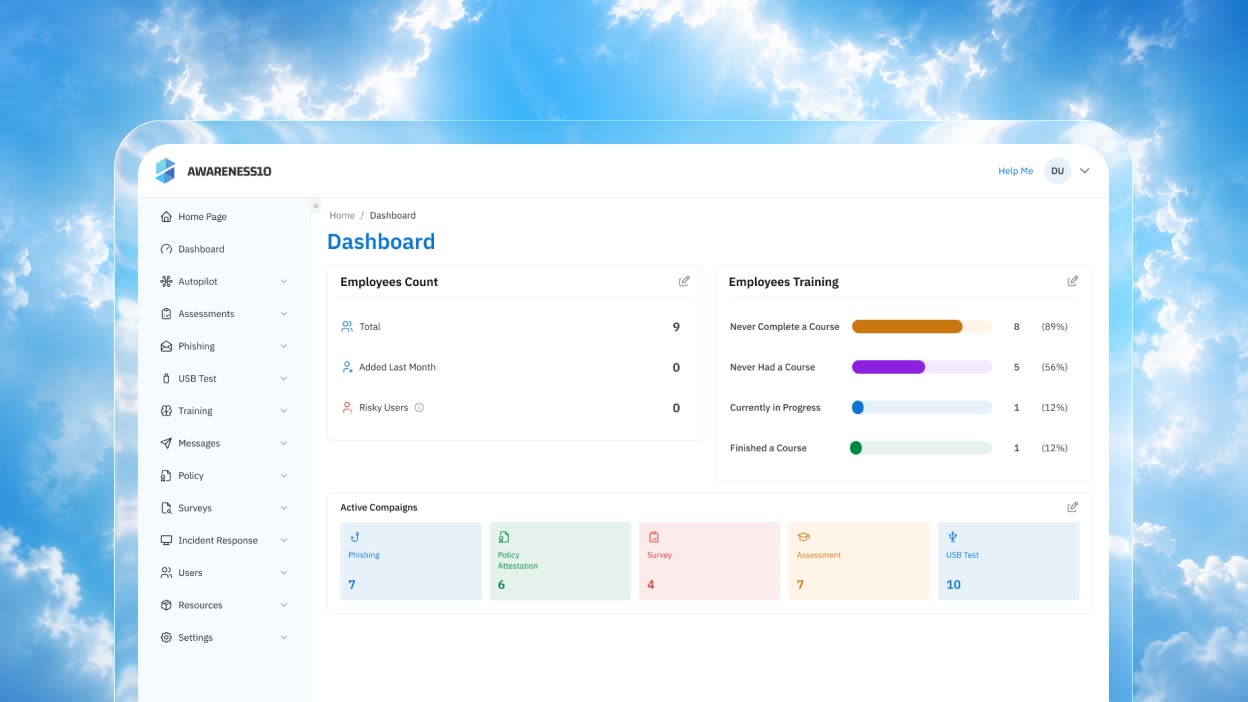The image size is (1248, 702).
Task: Click the USB Test device icon in sidebar
Action: coord(166,378)
